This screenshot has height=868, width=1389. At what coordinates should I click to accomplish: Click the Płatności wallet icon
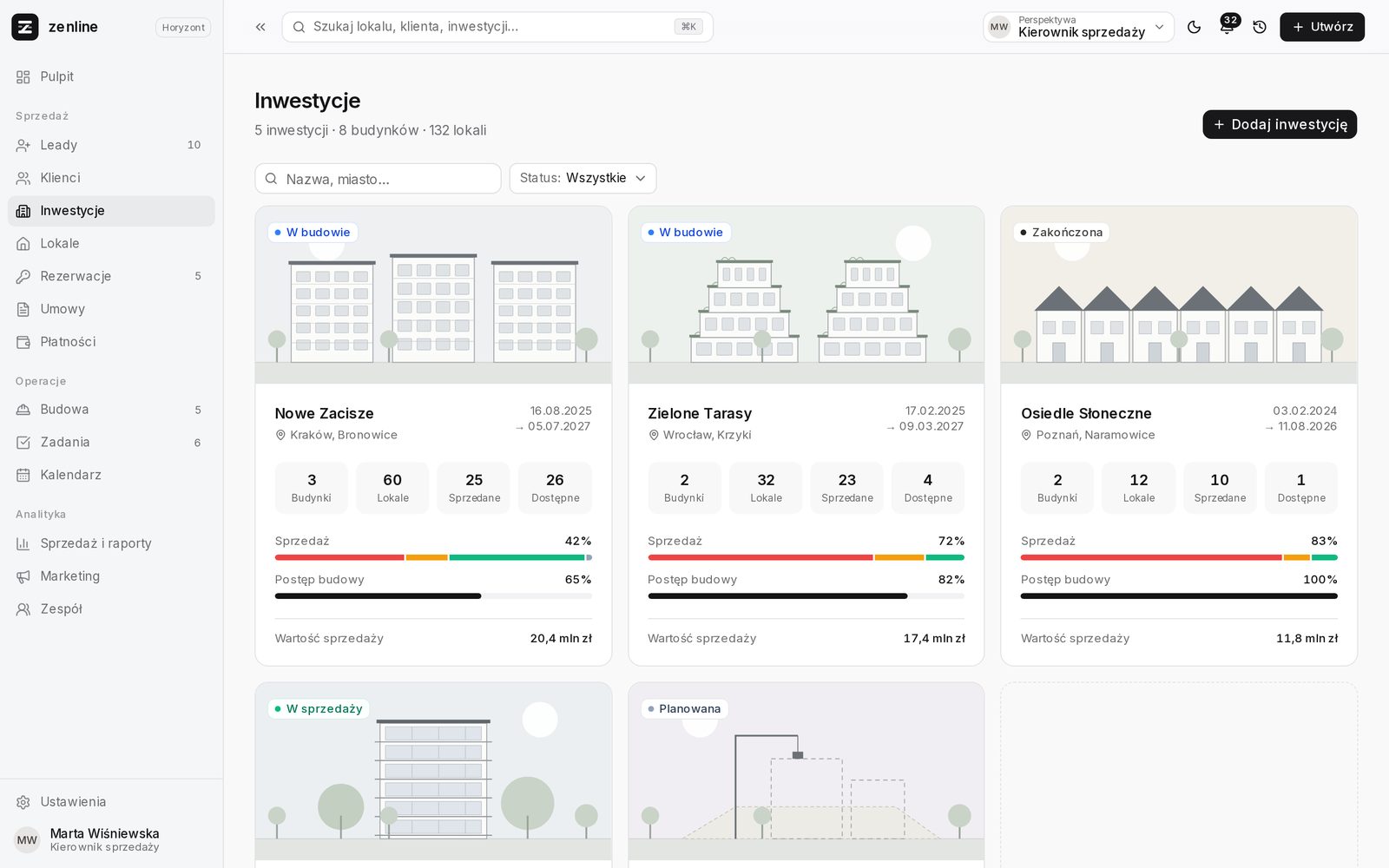point(23,342)
